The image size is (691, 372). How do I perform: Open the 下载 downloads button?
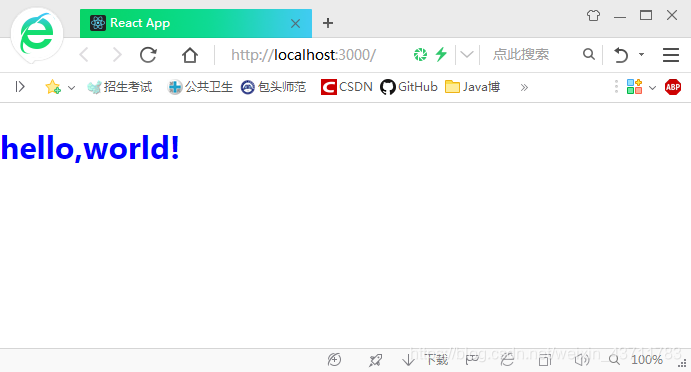(425, 360)
